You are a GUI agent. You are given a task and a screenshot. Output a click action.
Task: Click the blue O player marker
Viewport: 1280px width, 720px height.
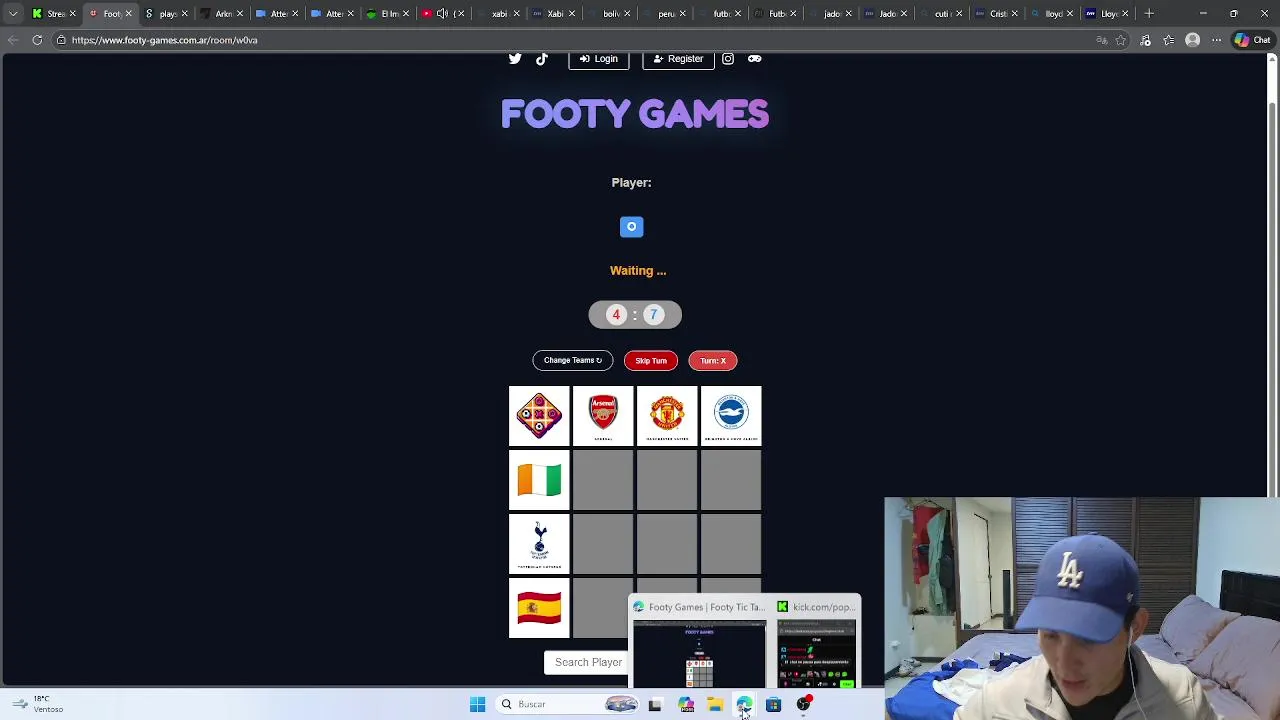tap(631, 227)
